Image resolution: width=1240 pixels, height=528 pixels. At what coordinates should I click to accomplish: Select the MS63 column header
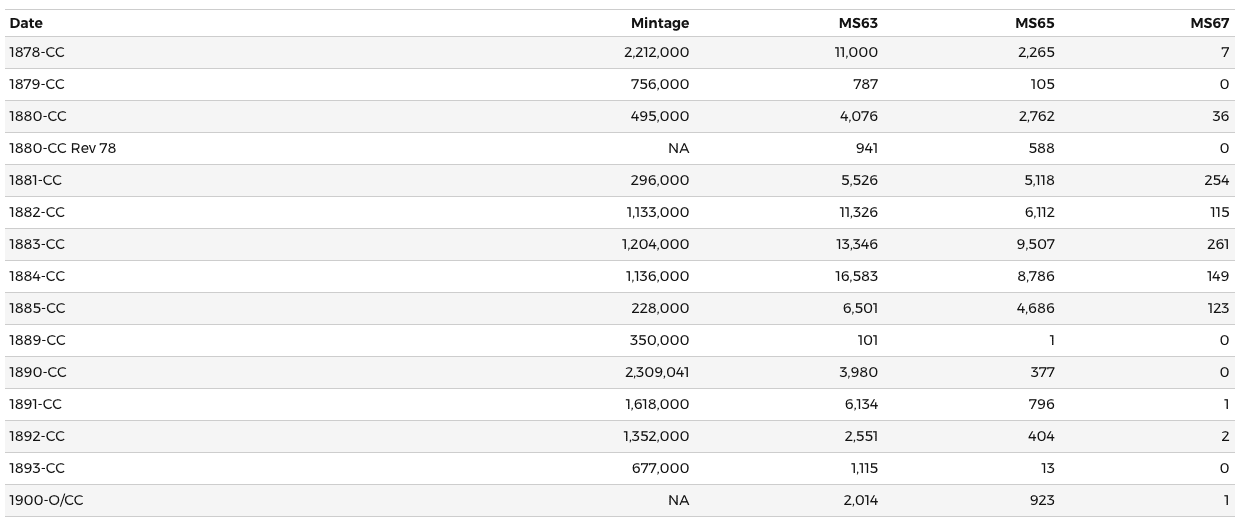[x=858, y=23]
